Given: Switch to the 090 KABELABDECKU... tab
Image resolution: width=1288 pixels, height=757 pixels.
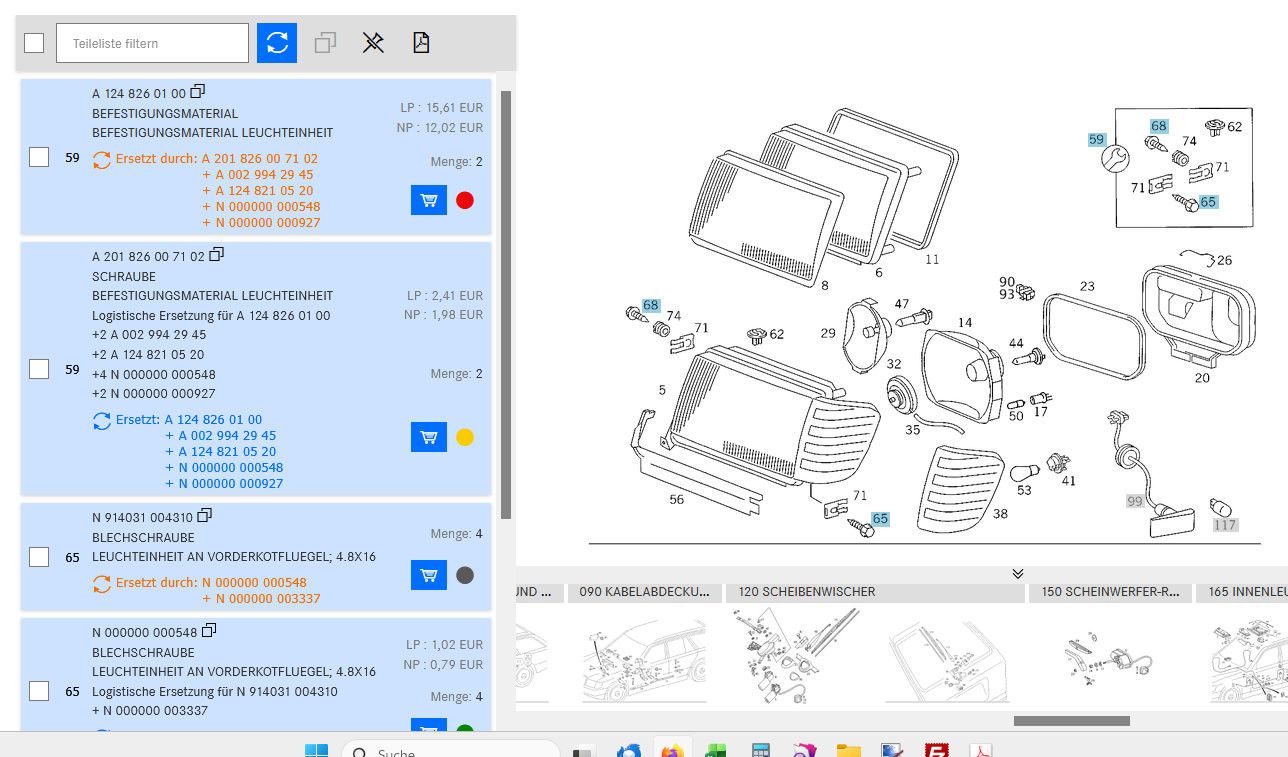Looking at the screenshot, I should pyautogui.click(x=644, y=592).
